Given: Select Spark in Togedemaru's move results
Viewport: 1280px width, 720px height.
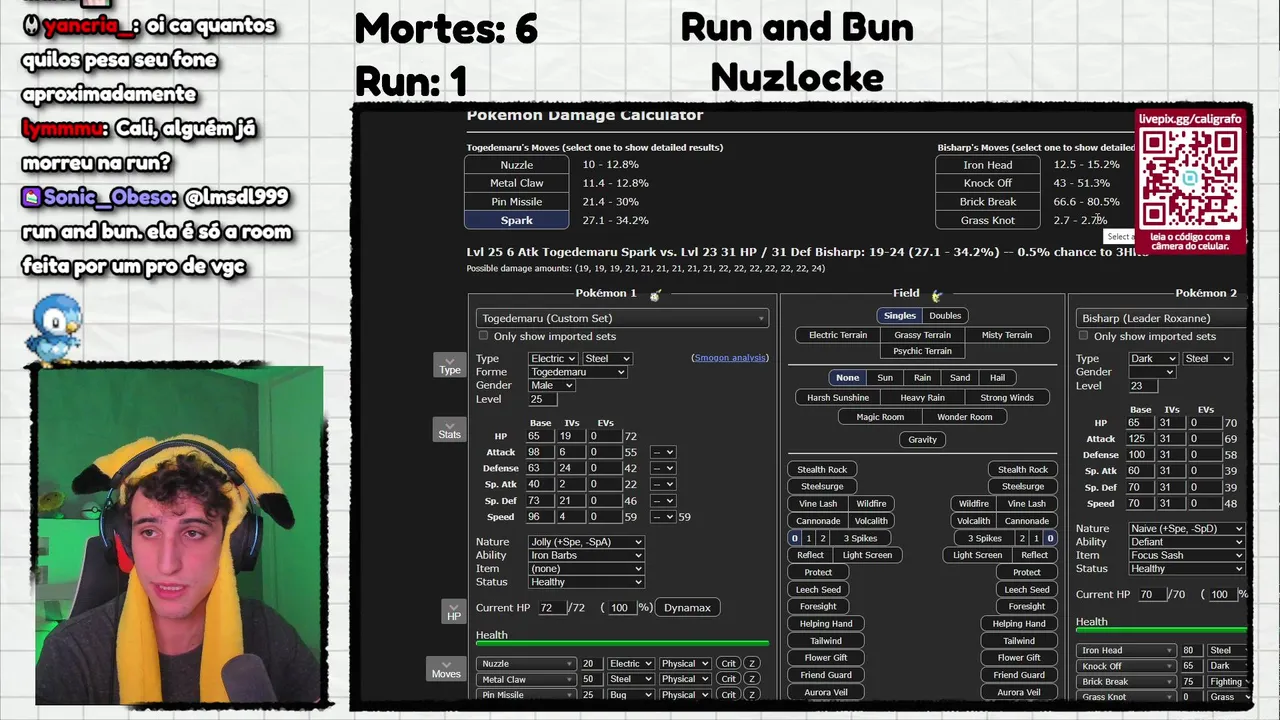Looking at the screenshot, I should point(517,220).
